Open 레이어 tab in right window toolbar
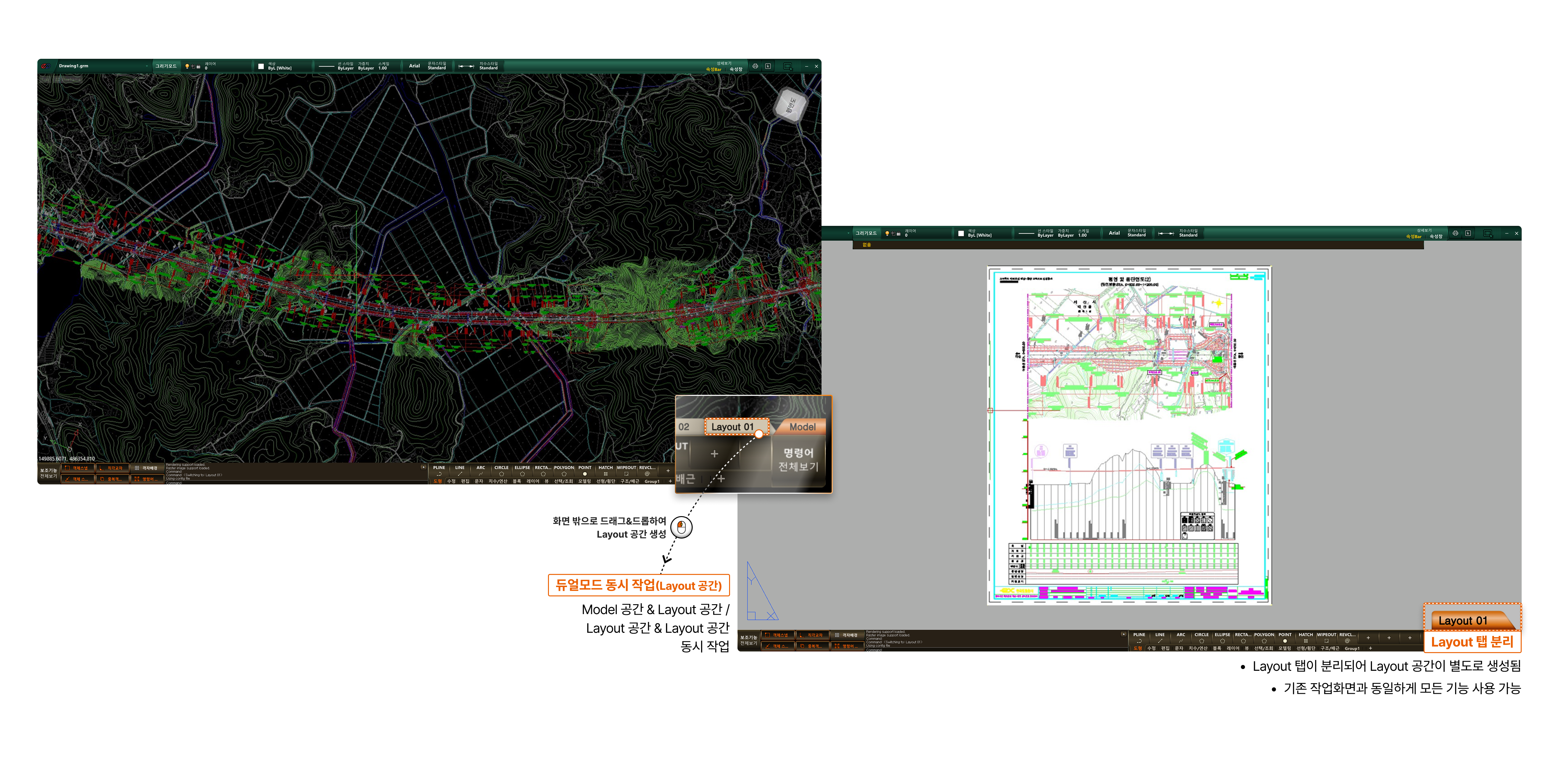 pyautogui.click(x=1233, y=648)
